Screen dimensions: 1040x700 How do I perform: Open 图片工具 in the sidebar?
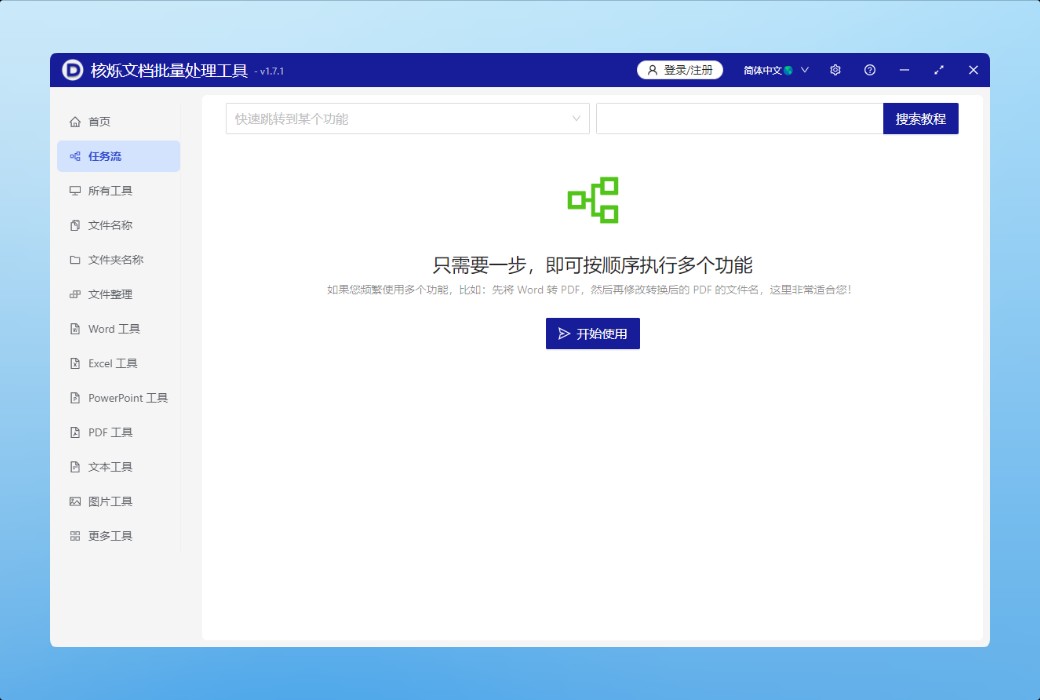pyautogui.click(x=110, y=502)
